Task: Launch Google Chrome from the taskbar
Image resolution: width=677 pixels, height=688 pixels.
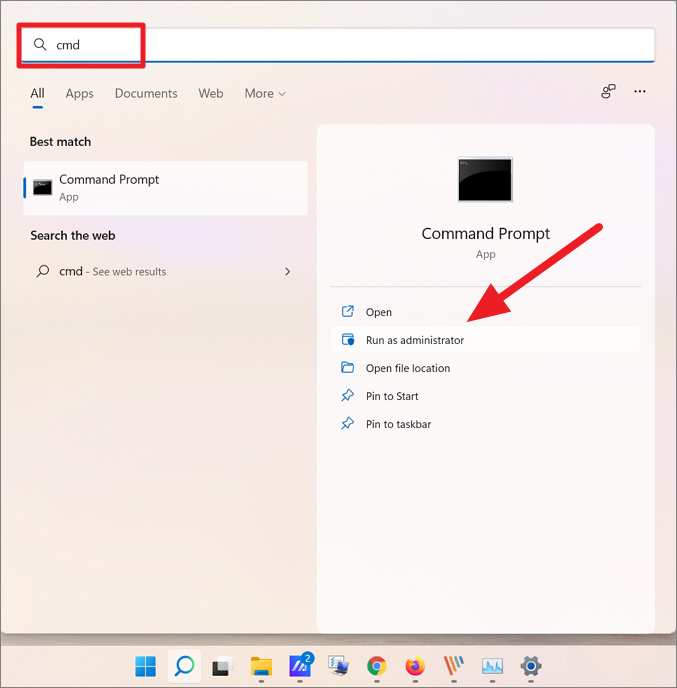Action: [377, 666]
